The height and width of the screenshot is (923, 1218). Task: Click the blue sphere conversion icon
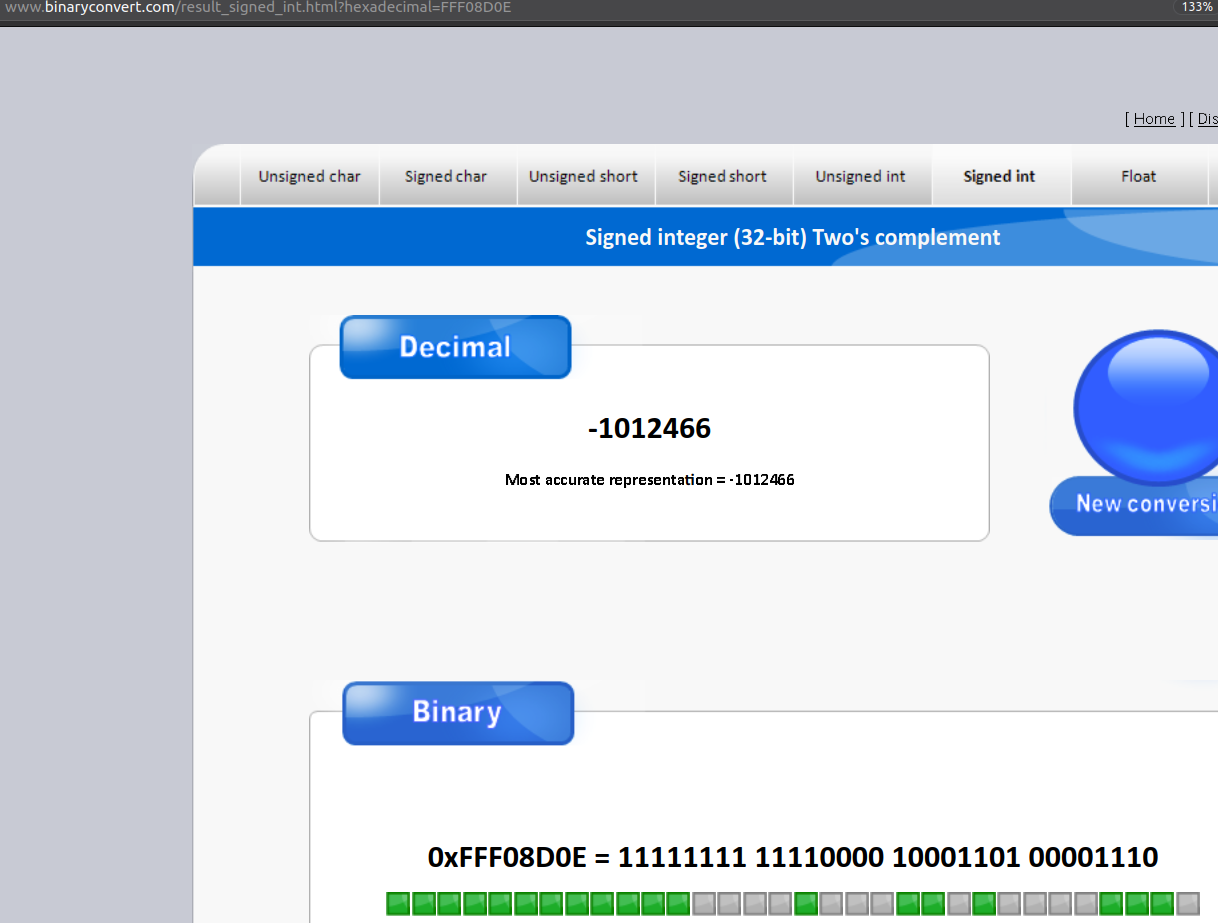pos(1146,407)
